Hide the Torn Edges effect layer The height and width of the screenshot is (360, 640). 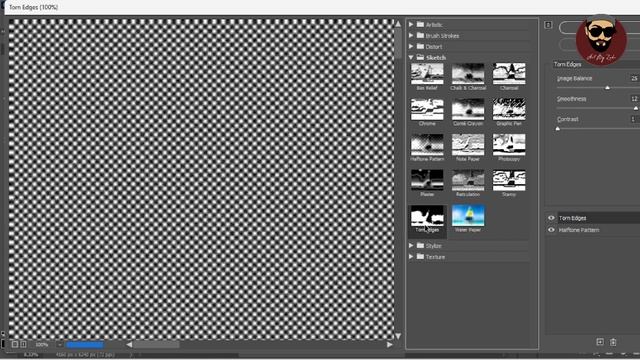tap(551, 218)
